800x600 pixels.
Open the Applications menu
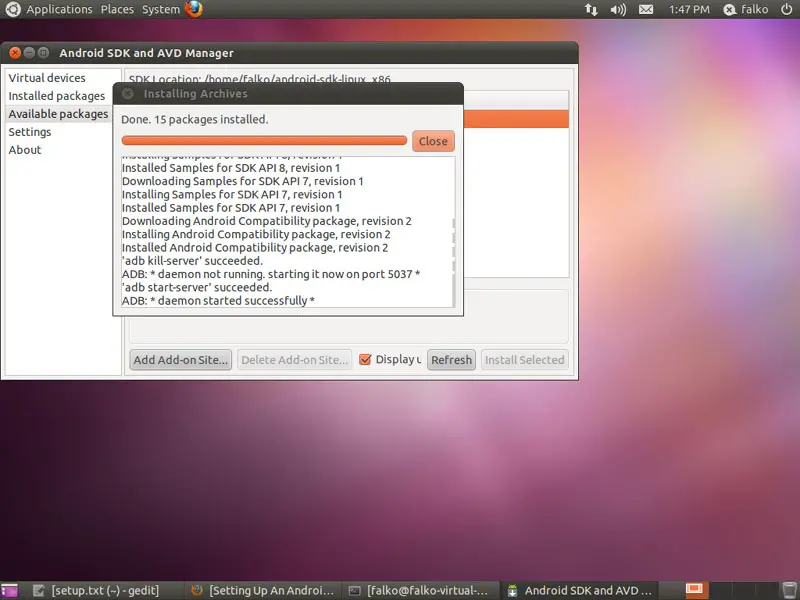point(58,9)
